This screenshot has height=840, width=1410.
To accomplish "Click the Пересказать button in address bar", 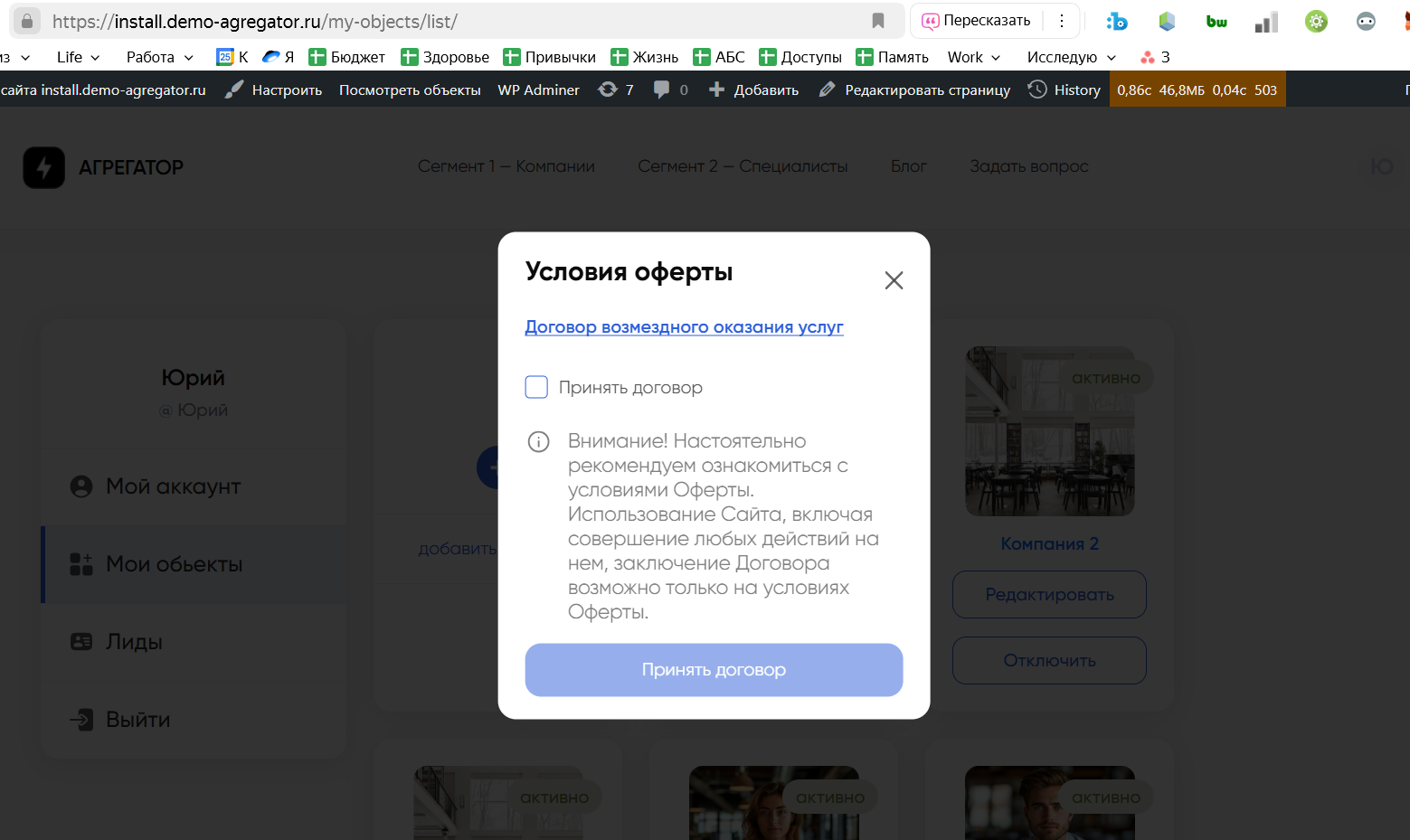I will tap(977, 21).
